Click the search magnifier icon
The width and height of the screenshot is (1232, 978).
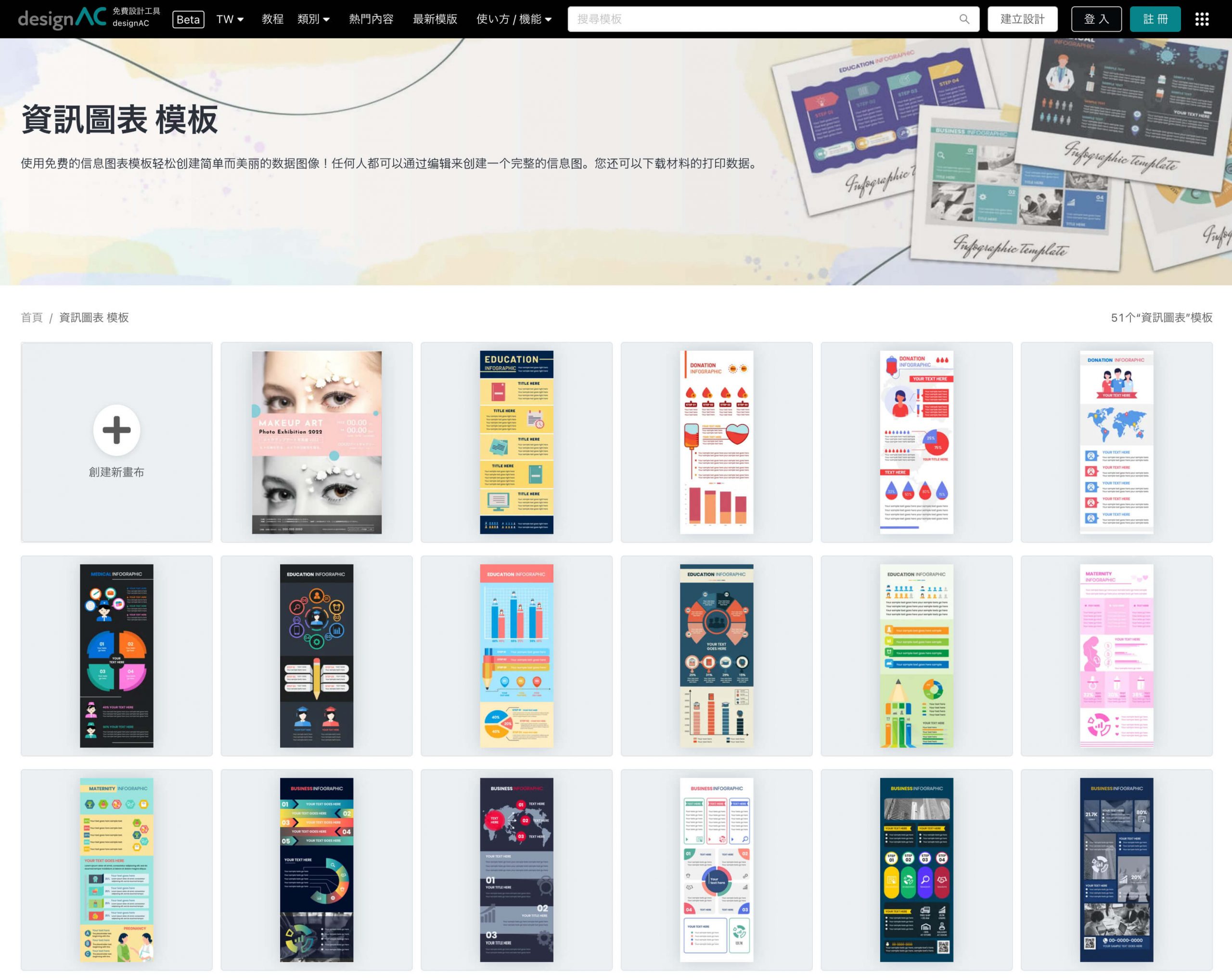click(x=964, y=19)
